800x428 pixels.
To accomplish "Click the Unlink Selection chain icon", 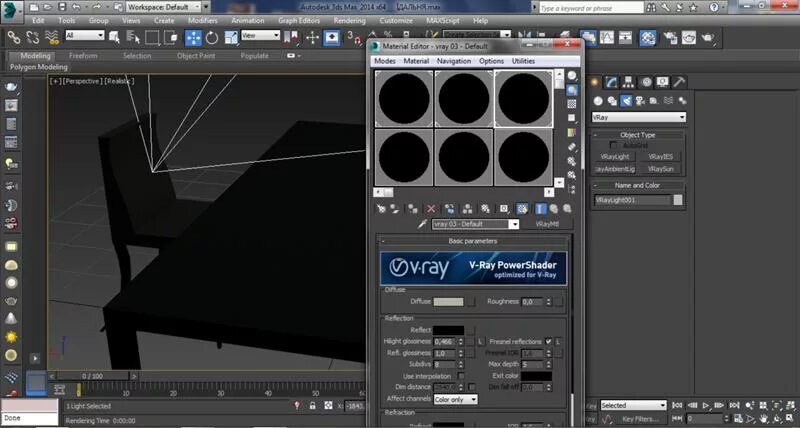I will pos(33,37).
